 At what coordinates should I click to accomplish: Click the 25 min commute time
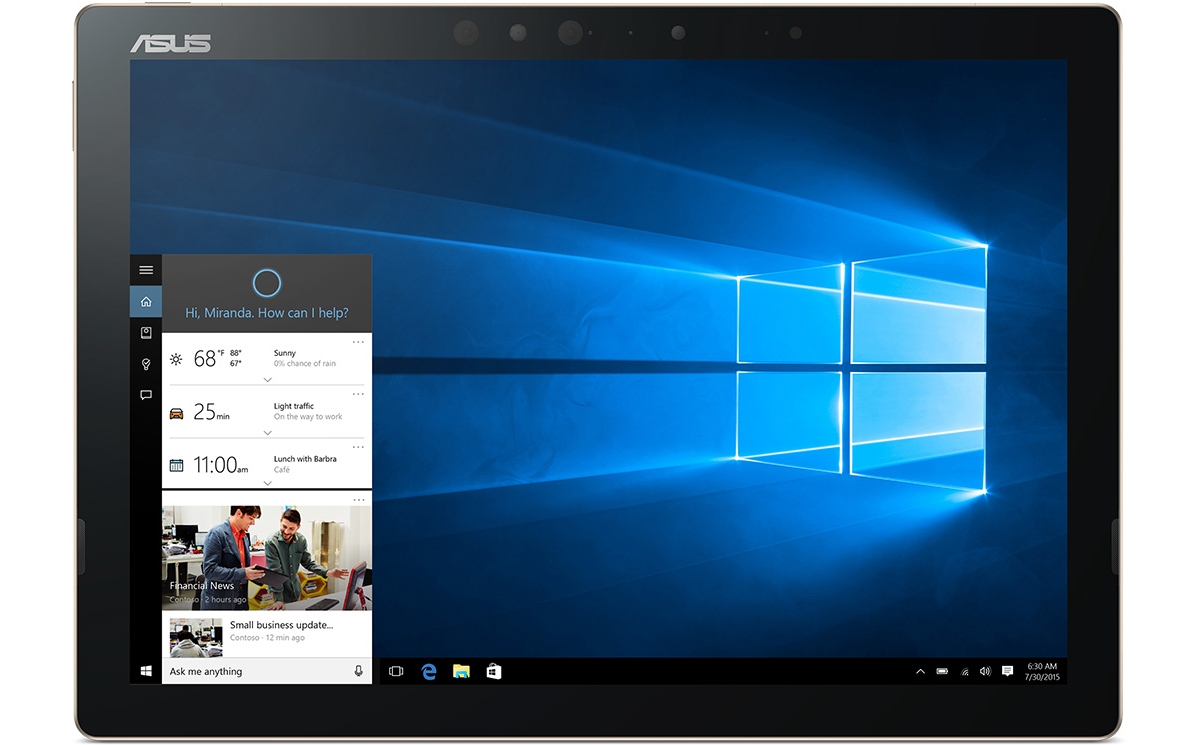pyautogui.click(x=211, y=412)
